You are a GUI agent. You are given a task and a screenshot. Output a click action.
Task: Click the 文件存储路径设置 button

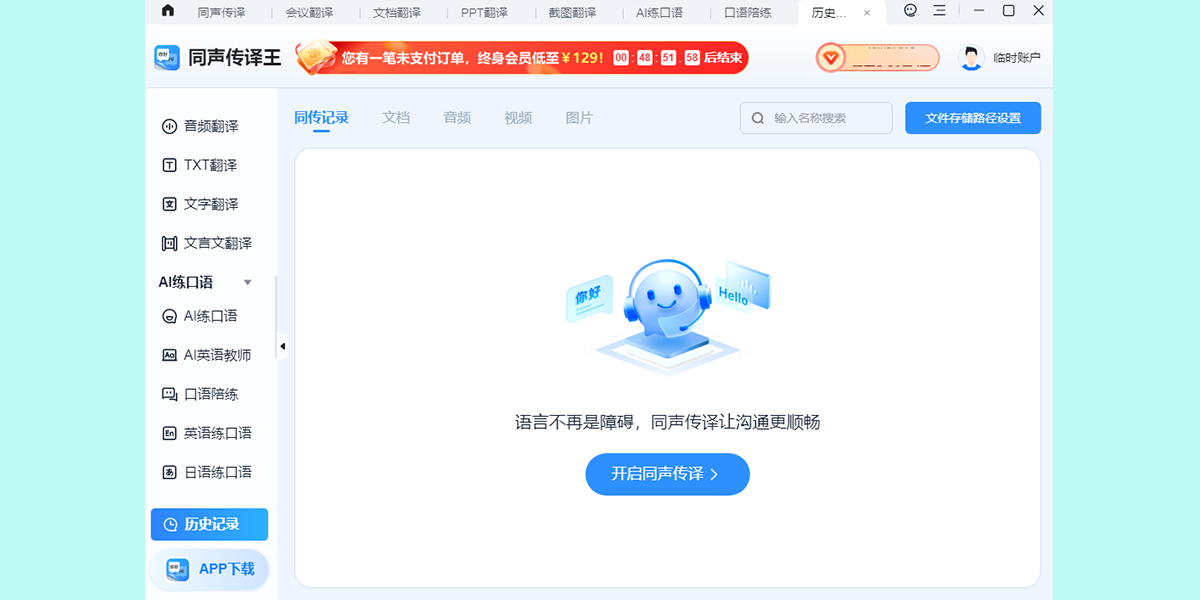(x=973, y=118)
